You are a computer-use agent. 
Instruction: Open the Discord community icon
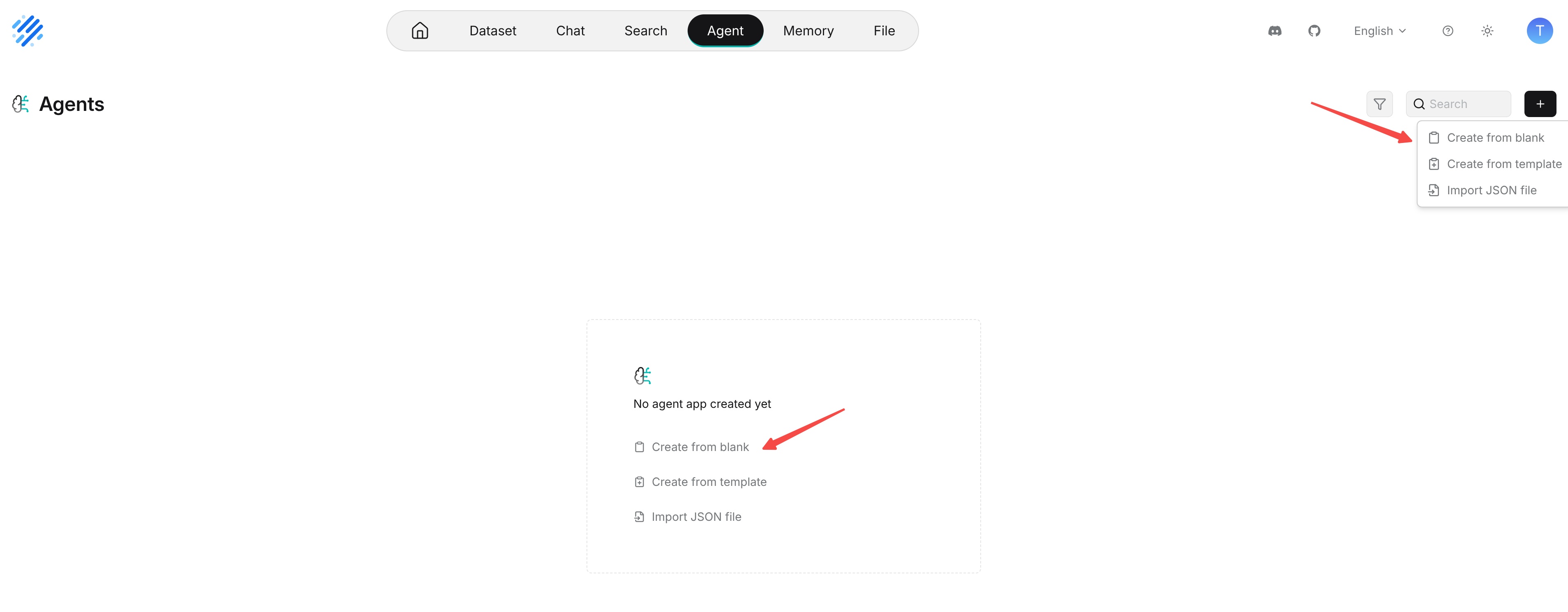(1275, 31)
